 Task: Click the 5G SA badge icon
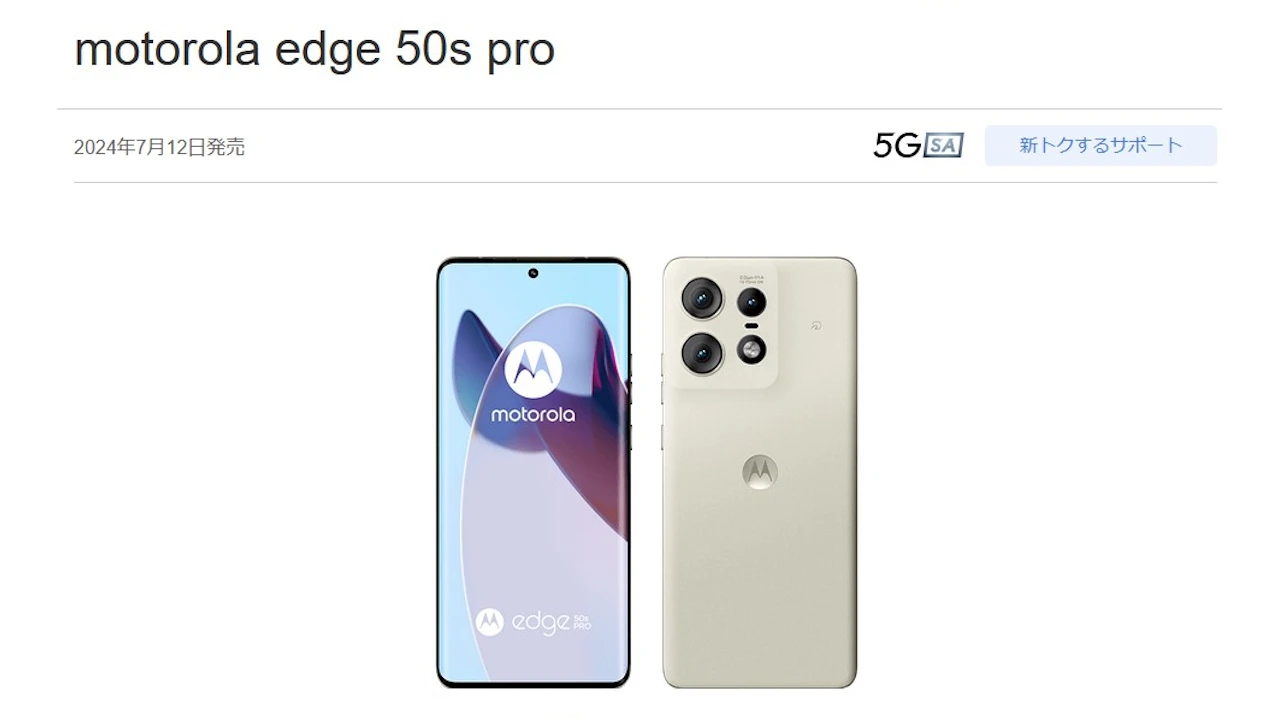(918, 146)
